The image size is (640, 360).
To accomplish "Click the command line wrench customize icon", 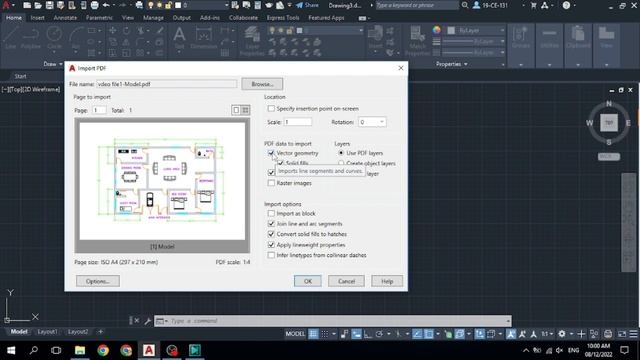I will [148, 321].
